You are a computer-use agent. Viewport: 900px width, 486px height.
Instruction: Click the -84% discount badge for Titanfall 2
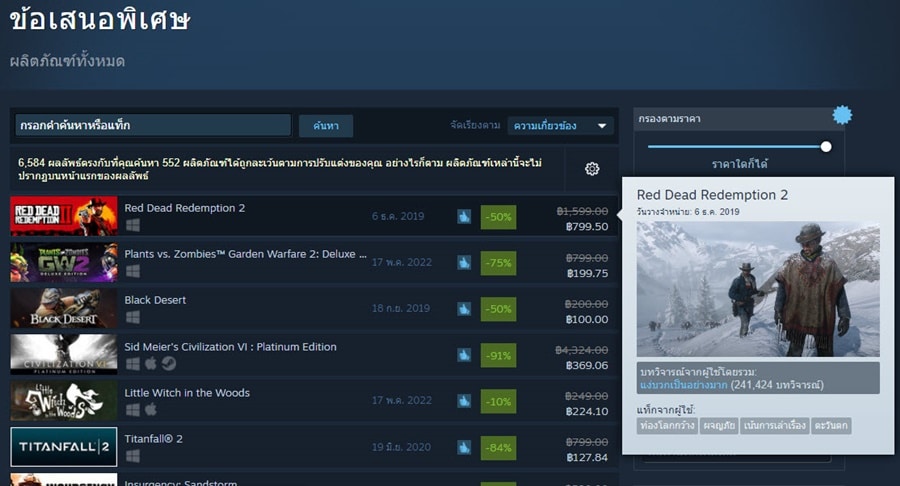coord(498,447)
